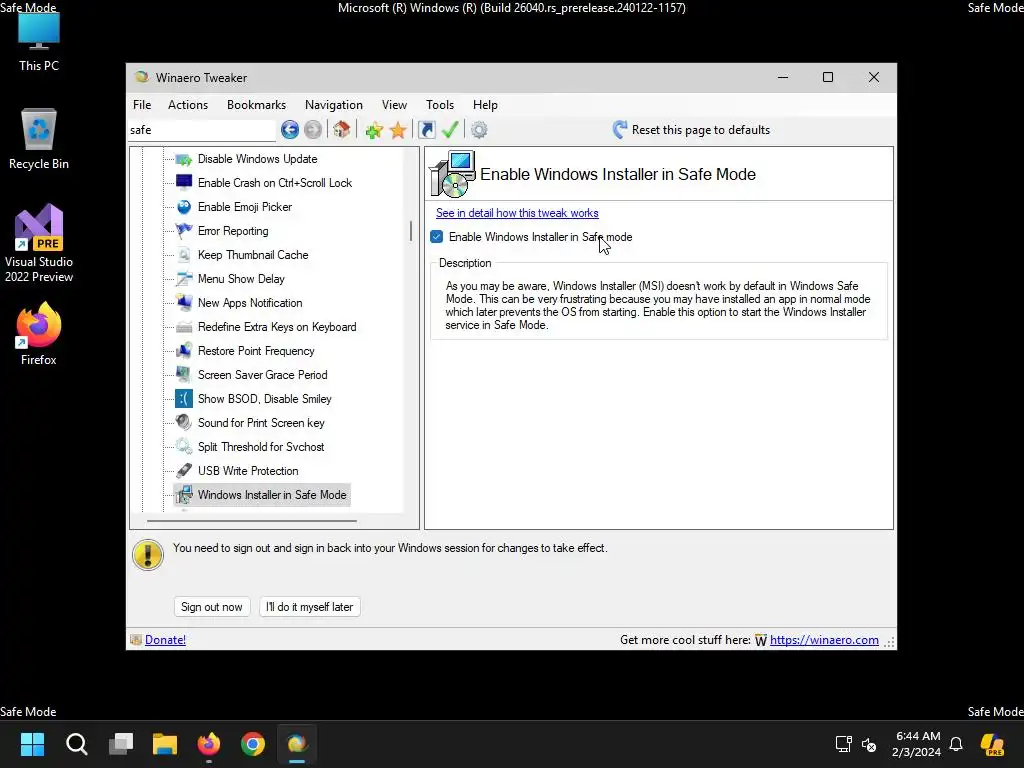Click the Forward navigation arrow in toolbar

(x=313, y=130)
